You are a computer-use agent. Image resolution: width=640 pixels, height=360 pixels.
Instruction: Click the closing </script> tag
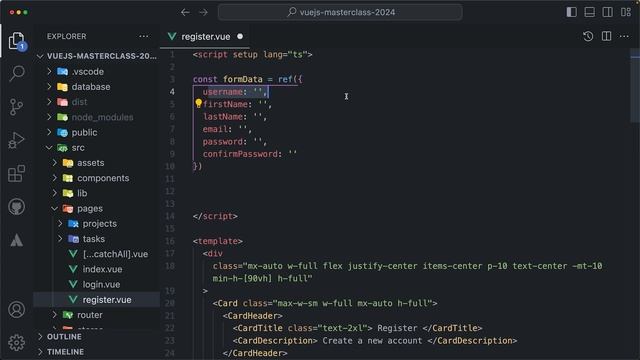pyautogui.click(x=215, y=216)
